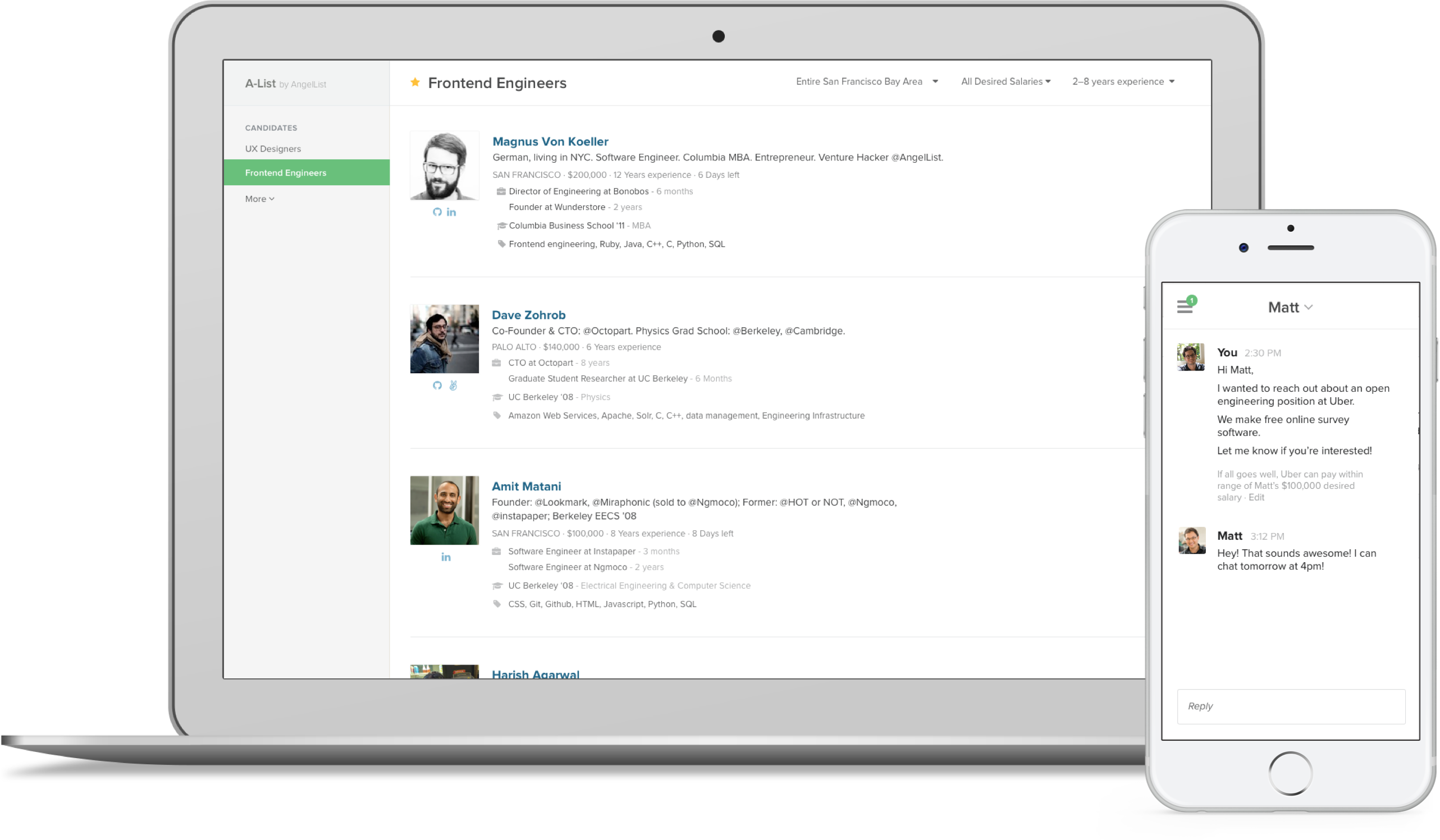Open Amit Matani's profile link

pos(525,486)
